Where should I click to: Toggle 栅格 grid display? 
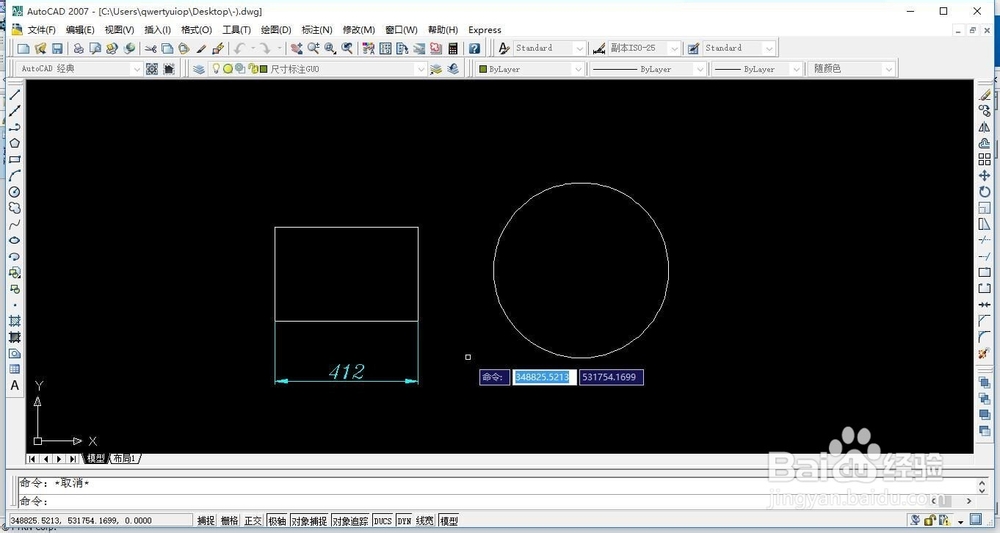tap(230, 521)
